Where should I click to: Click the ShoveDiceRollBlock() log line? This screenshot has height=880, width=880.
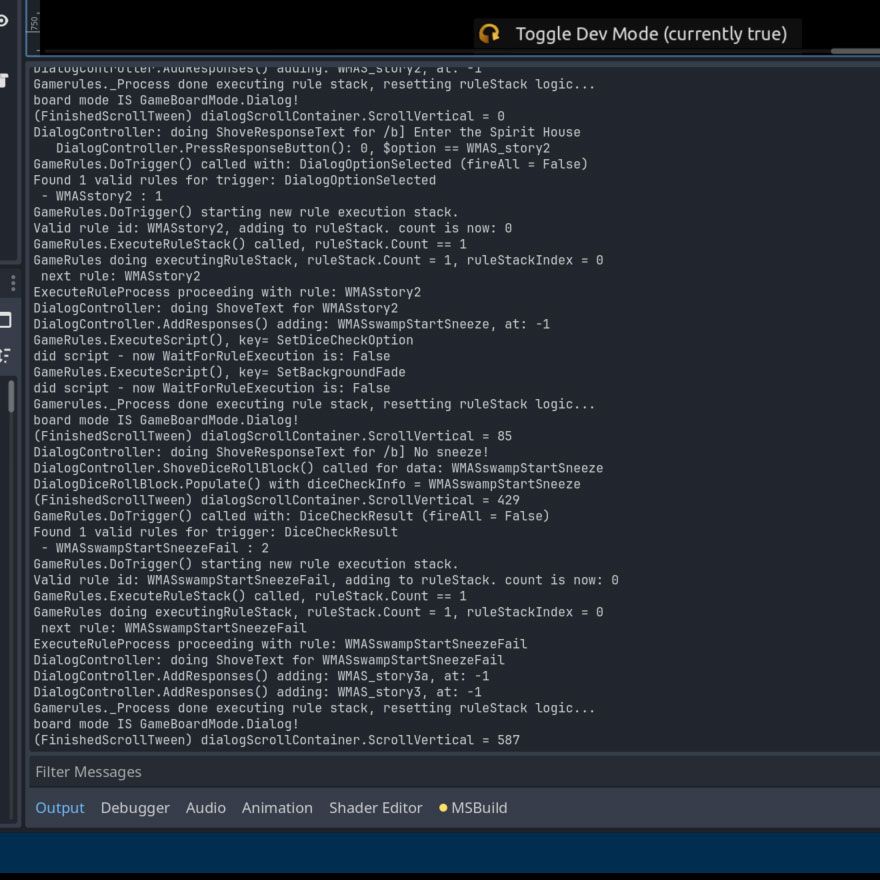click(318, 468)
